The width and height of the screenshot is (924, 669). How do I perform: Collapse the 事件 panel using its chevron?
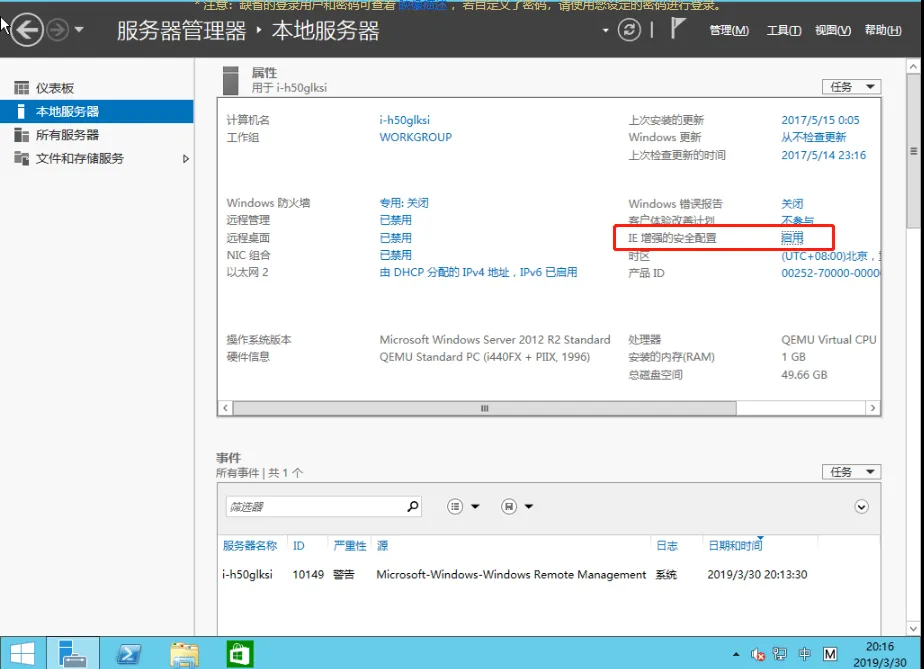pos(860,507)
